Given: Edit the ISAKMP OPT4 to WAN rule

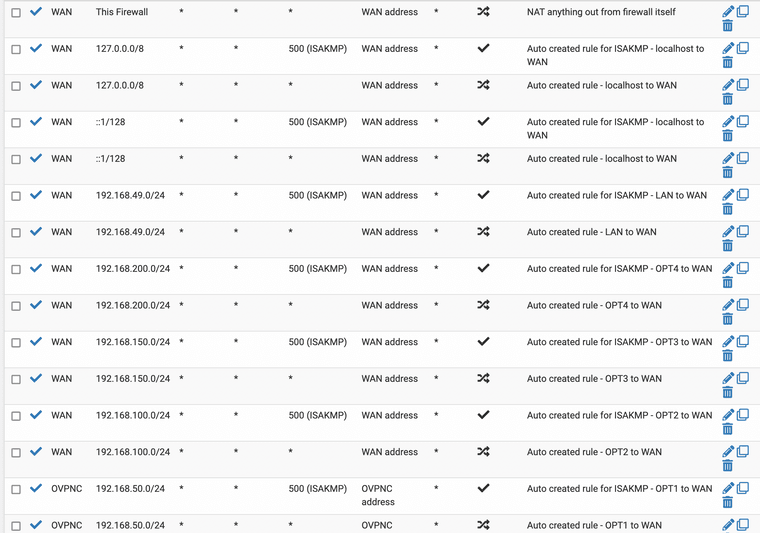Looking at the screenshot, I should (728, 268).
